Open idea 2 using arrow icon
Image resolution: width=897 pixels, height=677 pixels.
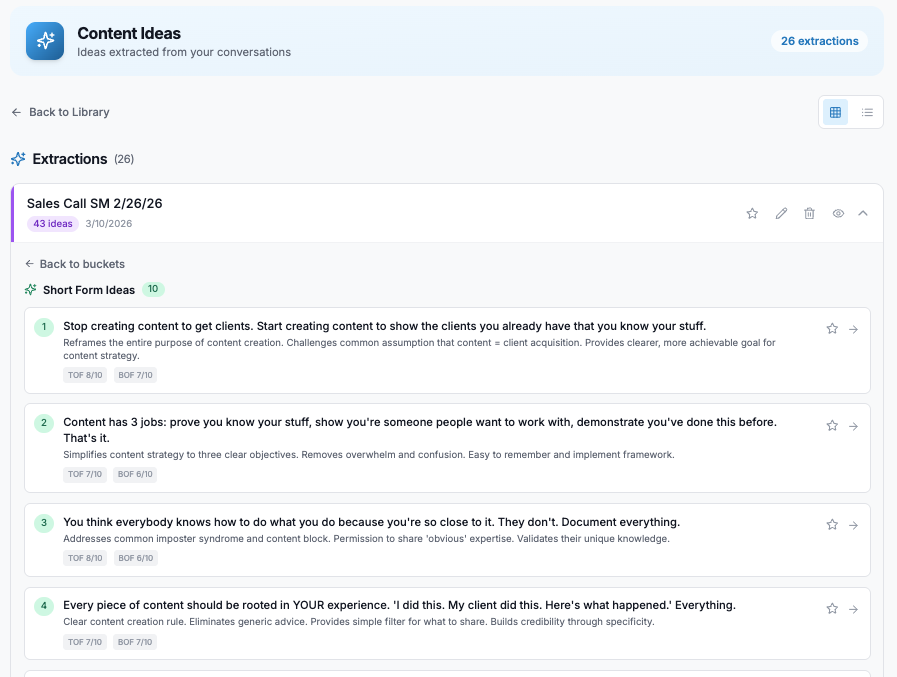point(853,425)
